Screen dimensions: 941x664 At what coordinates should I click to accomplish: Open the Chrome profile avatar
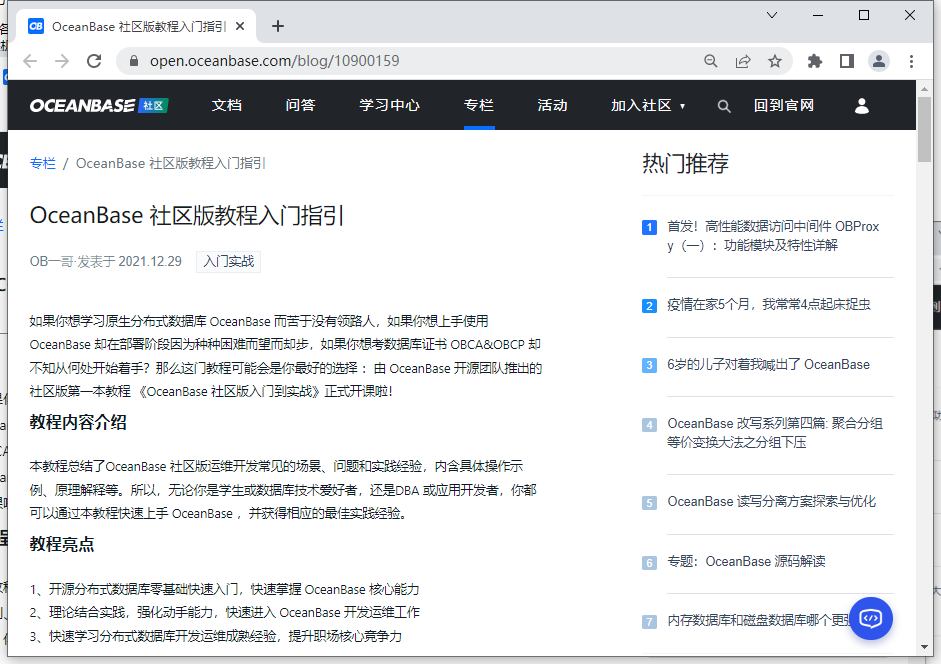(x=879, y=61)
